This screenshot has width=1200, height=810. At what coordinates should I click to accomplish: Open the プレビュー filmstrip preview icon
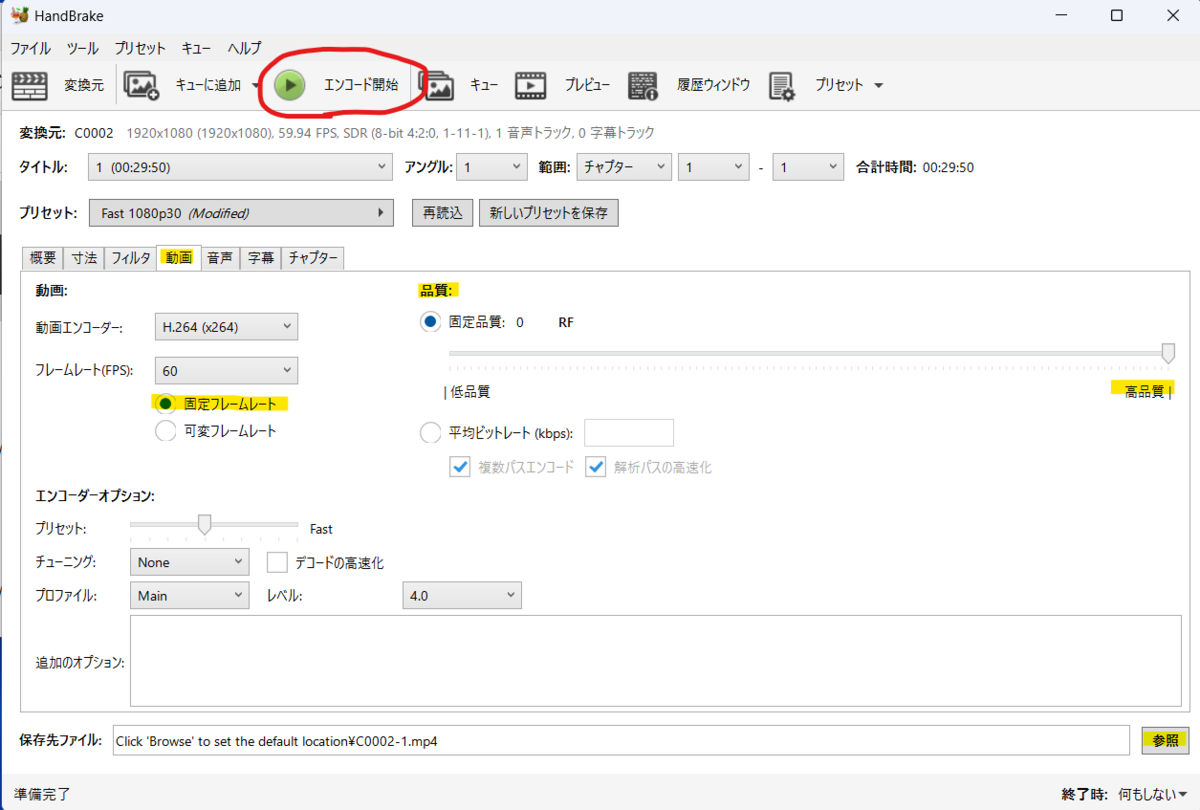click(531, 86)
